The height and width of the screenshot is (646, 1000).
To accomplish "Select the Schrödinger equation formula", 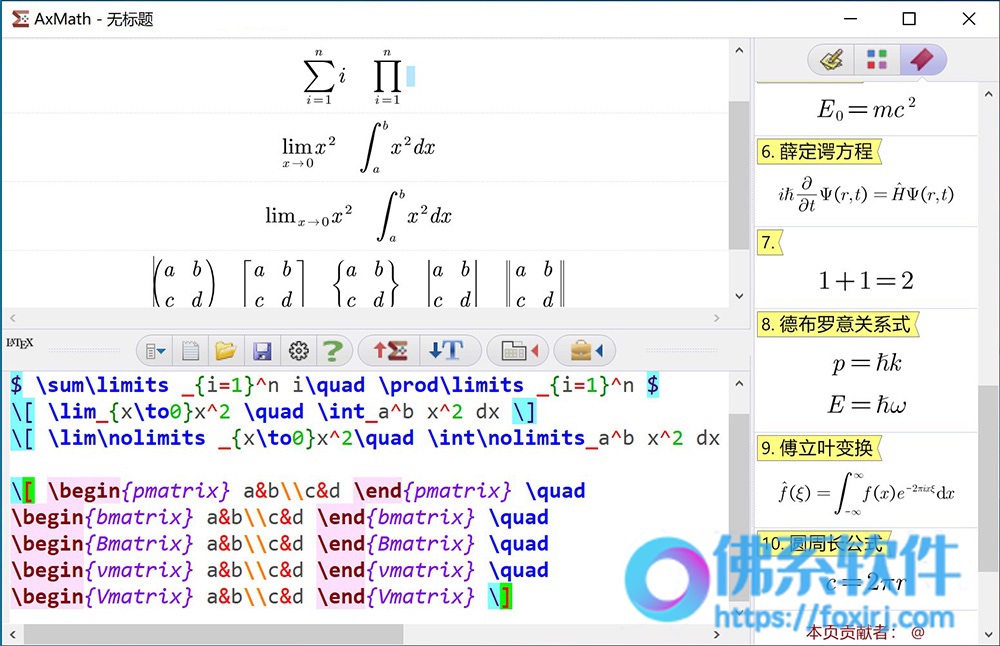I will [x=865, y=195].
